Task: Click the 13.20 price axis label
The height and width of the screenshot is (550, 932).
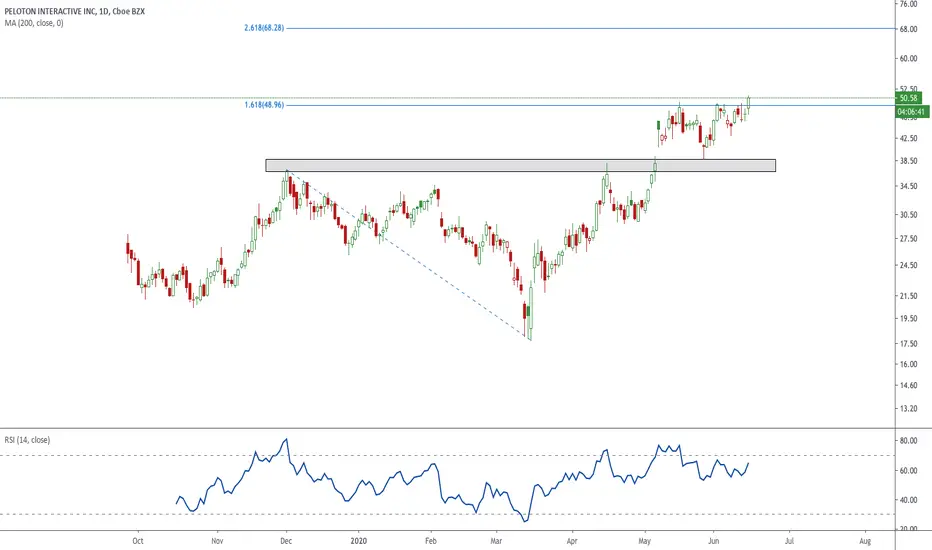Action: pos(908,408)
